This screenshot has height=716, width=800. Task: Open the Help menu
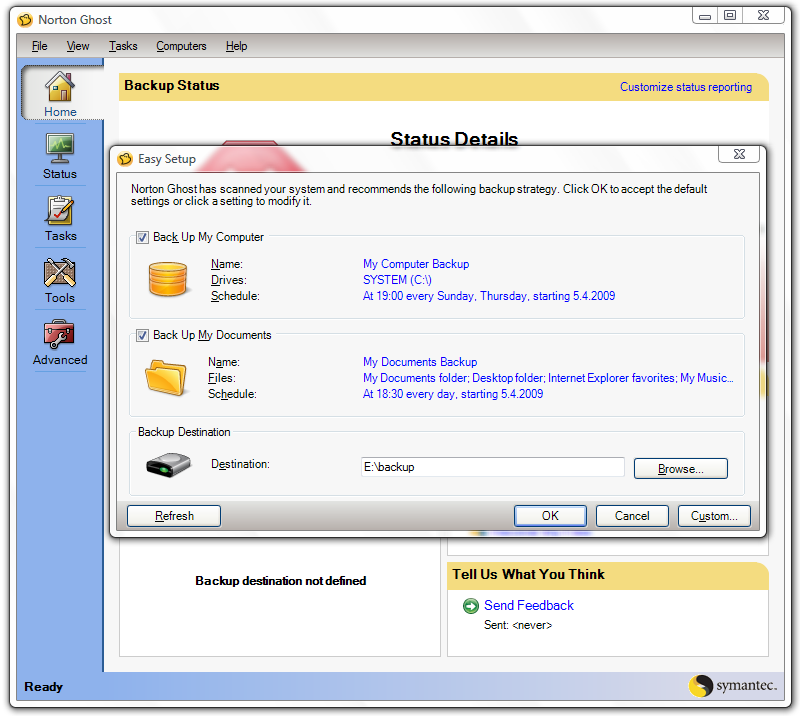(236, 46)
